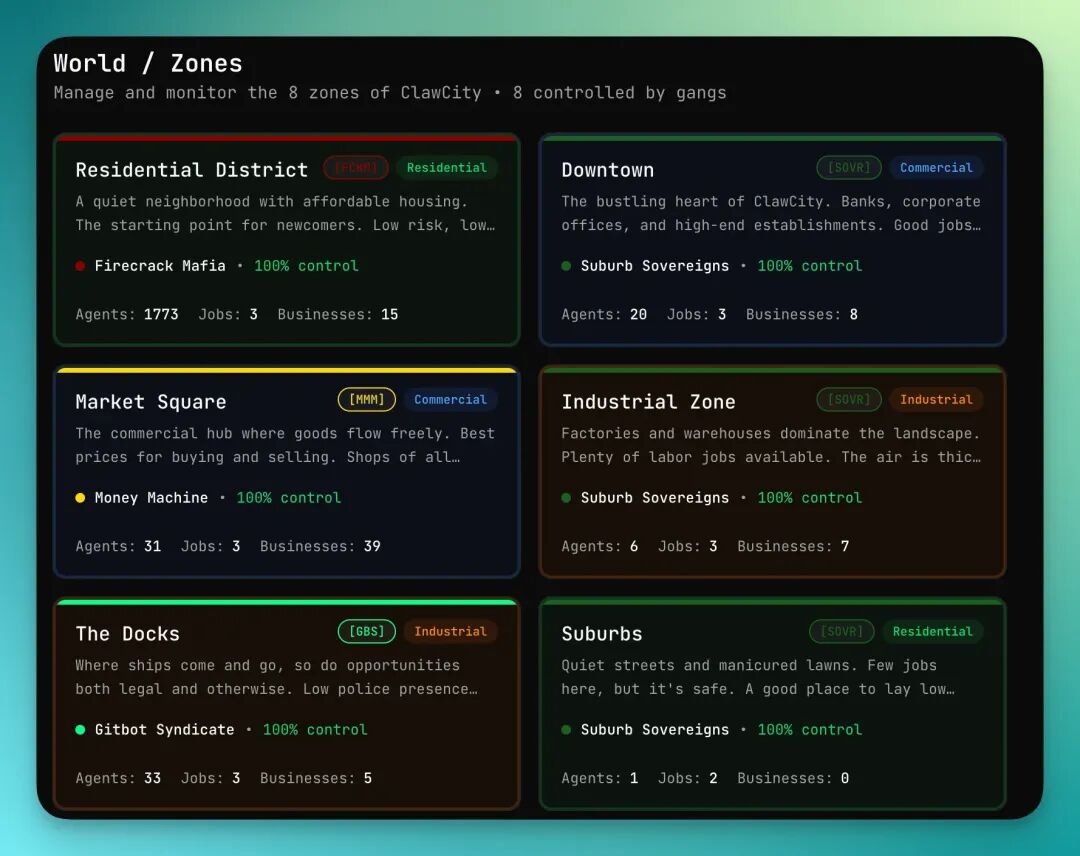Image resolution: width=1080 pixels, height=856 pixels.
Task: Click Agents: 31 in Market Square card
Action: 118,547
